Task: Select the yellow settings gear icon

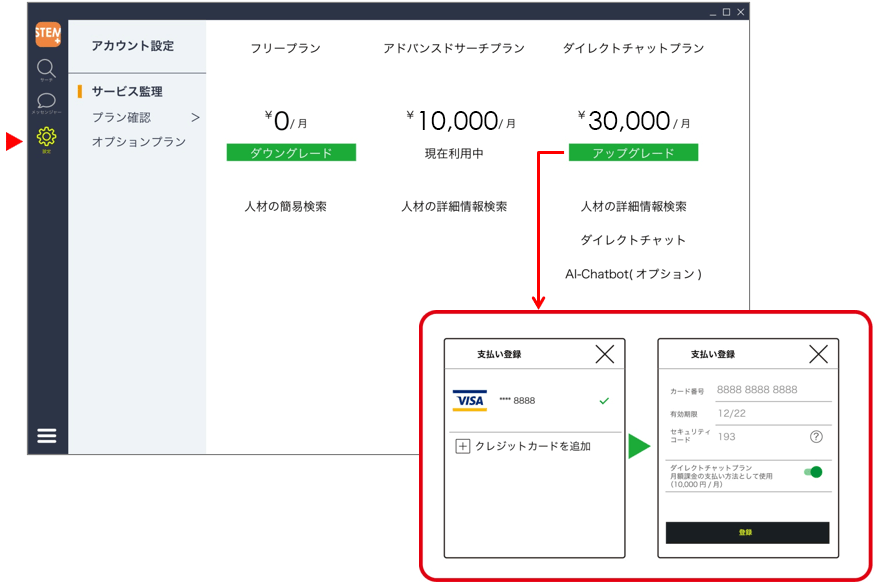Action: click(47, 138)
